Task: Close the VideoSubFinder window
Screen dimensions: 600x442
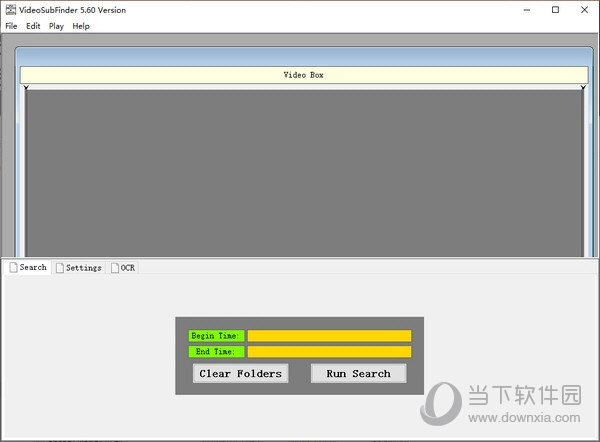Action: pyautogui.click(x=584, y=10)
